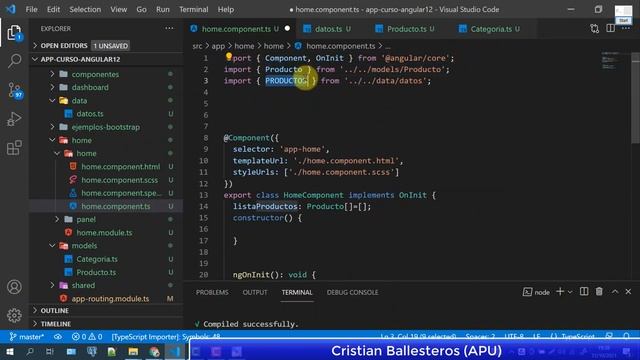Open Source Control view with 97 badge
This screenshot has height=360, width=640.
pyautogui.click(x=15, y=90)
